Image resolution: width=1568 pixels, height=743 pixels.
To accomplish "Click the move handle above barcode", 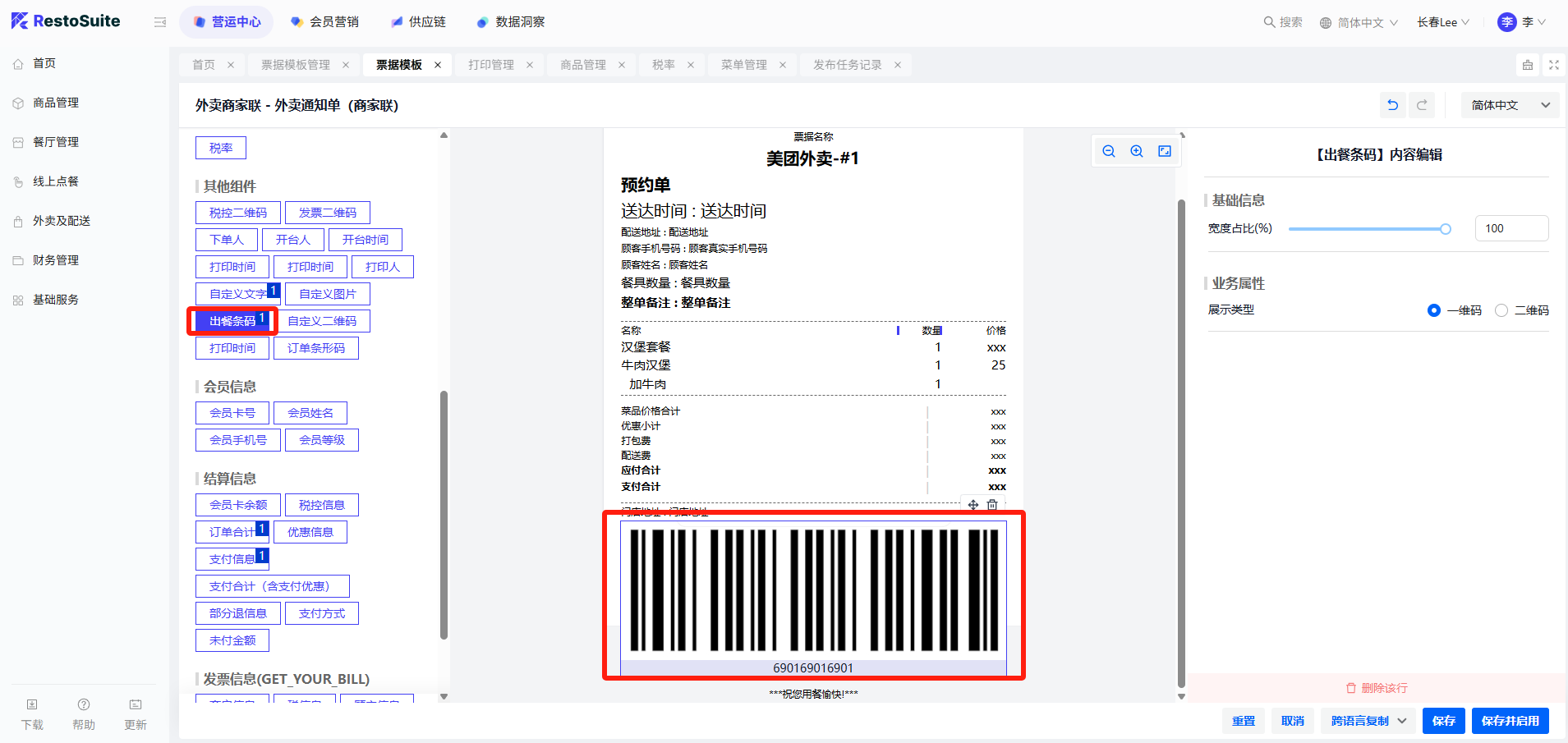I will [973, 505].
